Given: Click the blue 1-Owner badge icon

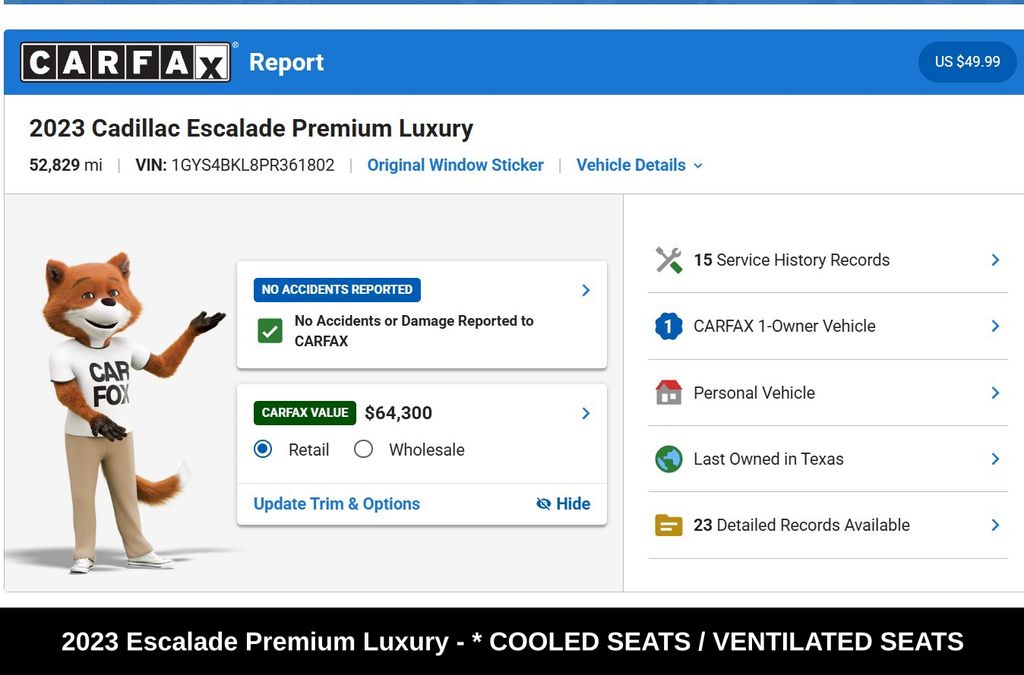Looking at the screenshot, I should pos(668,326).
